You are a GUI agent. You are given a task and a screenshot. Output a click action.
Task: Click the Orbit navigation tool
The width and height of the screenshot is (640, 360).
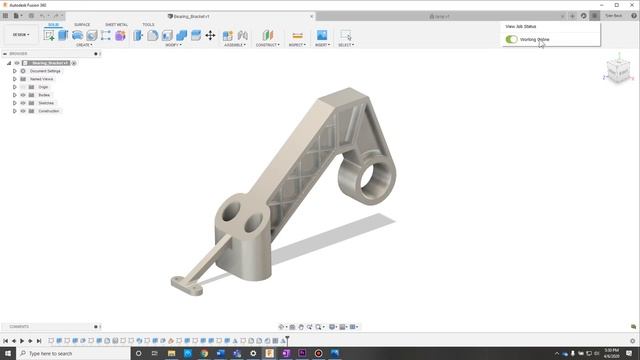tap(282, 327)
